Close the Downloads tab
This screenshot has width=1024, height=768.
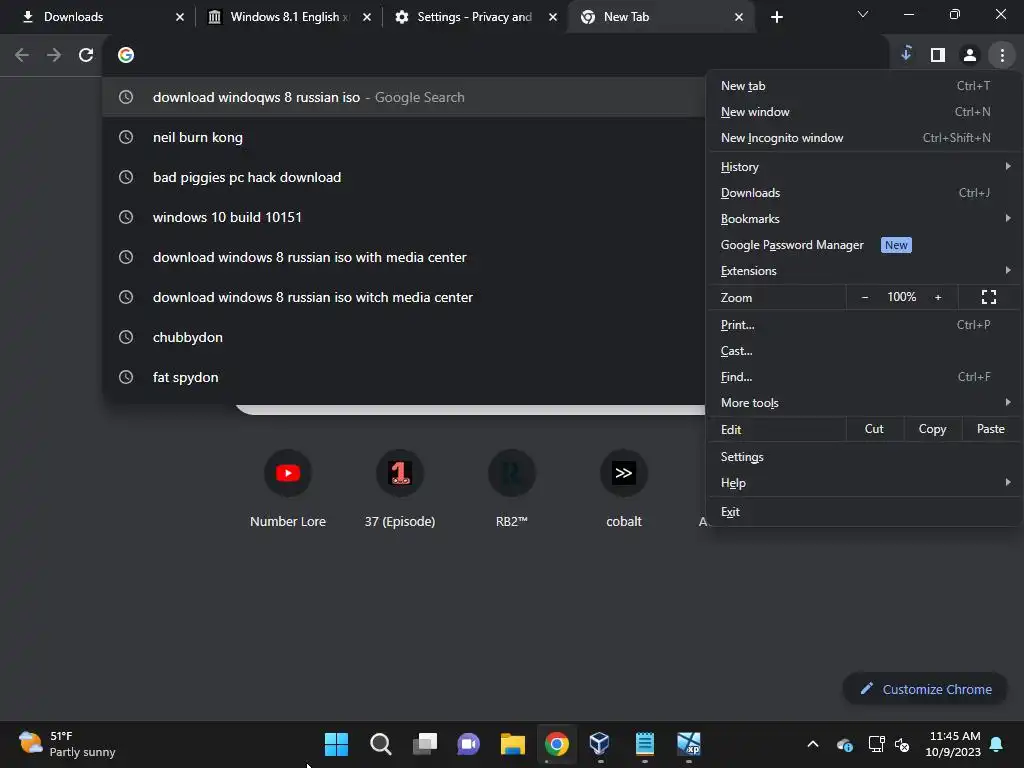[x=180, y=17]
